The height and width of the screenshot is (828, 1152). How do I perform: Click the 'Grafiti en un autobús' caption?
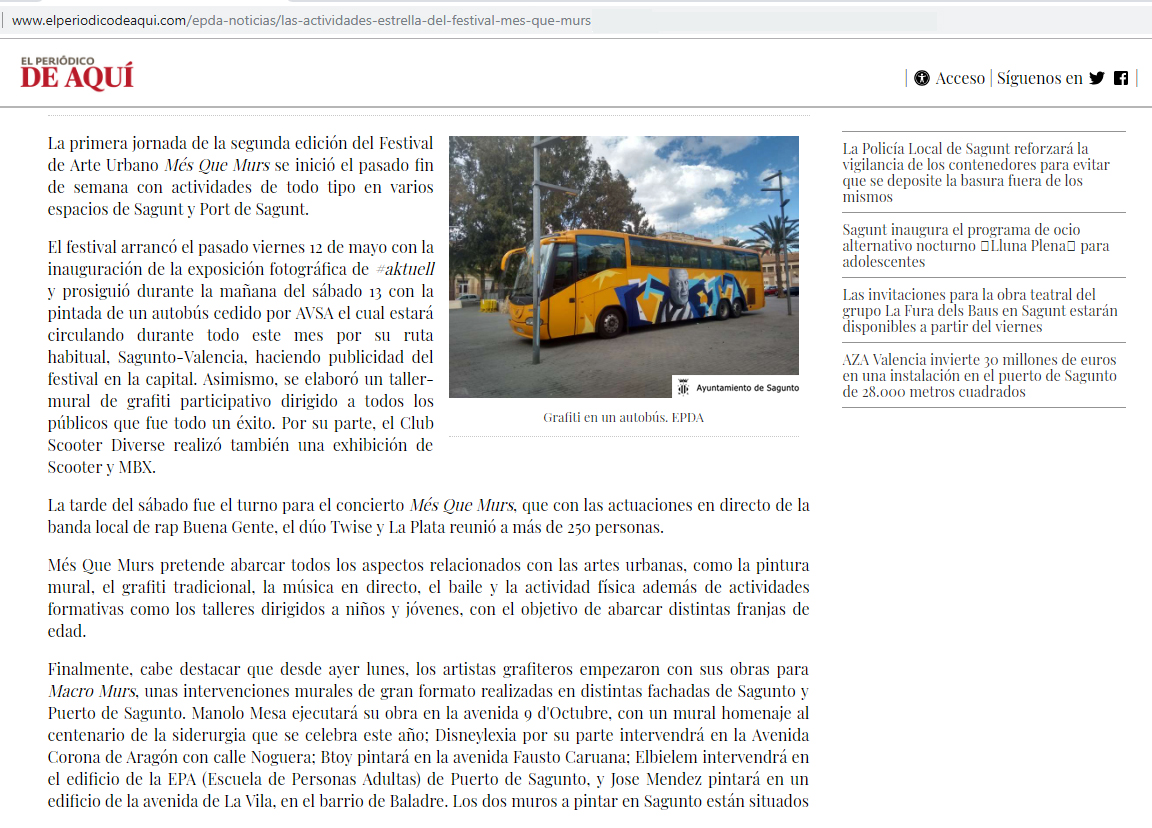coord(623,417)
